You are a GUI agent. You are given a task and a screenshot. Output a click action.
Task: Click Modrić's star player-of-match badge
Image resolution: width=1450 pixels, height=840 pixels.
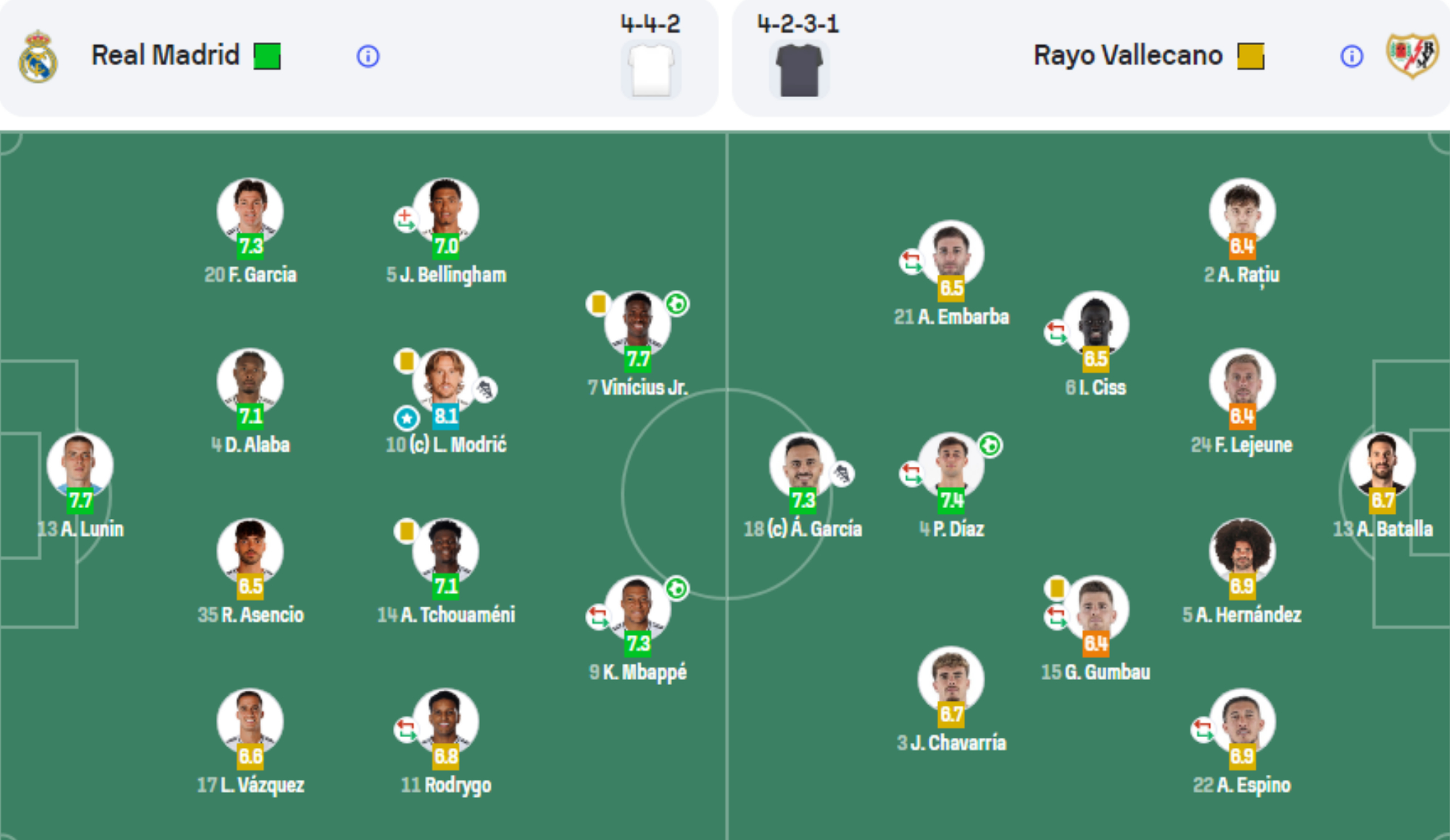(406, 417)
